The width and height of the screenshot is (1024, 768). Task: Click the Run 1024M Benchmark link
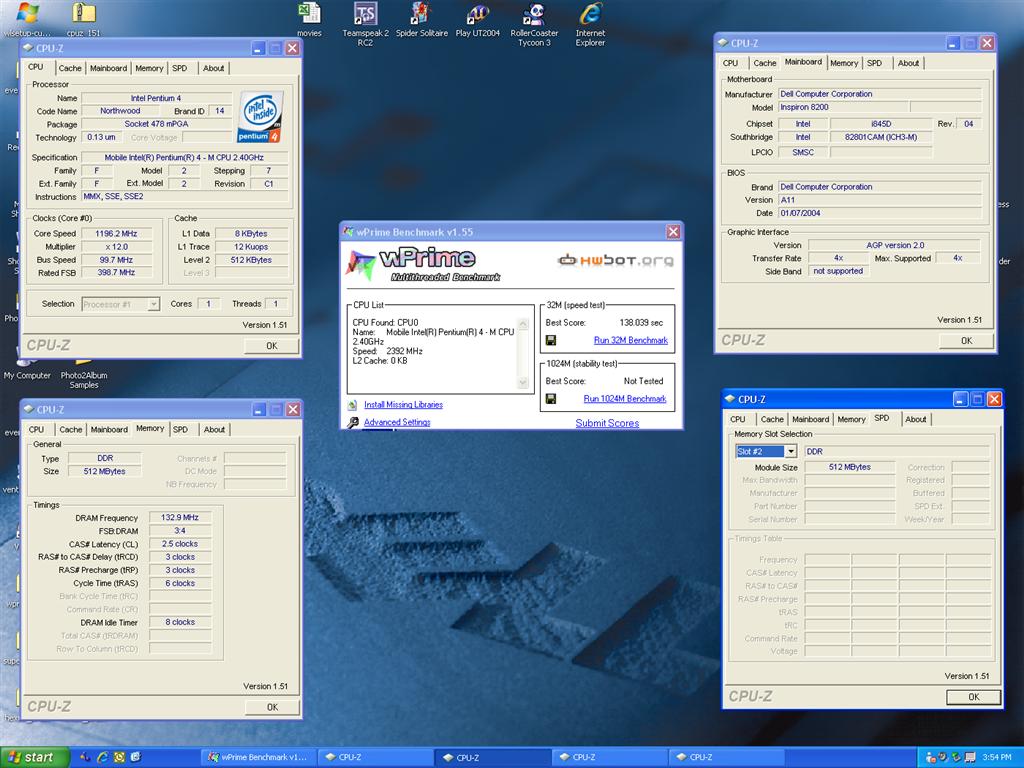625,398
